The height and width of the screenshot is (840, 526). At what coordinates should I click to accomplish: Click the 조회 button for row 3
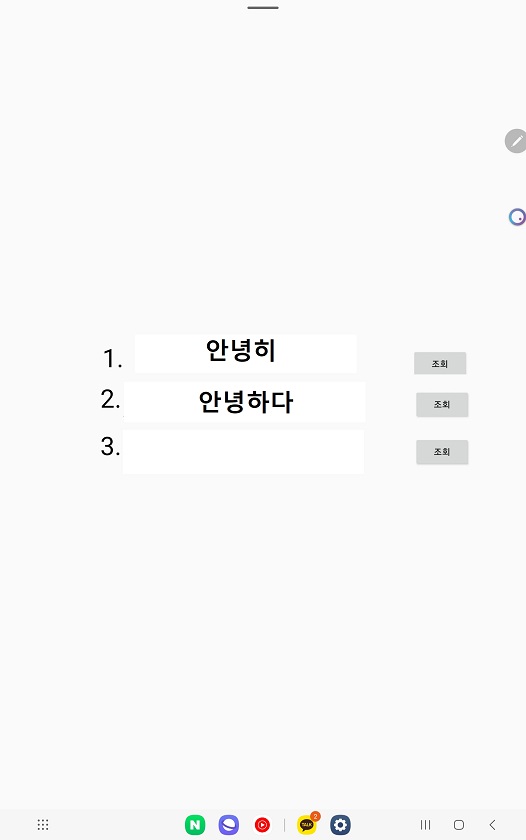pos(442,452)
